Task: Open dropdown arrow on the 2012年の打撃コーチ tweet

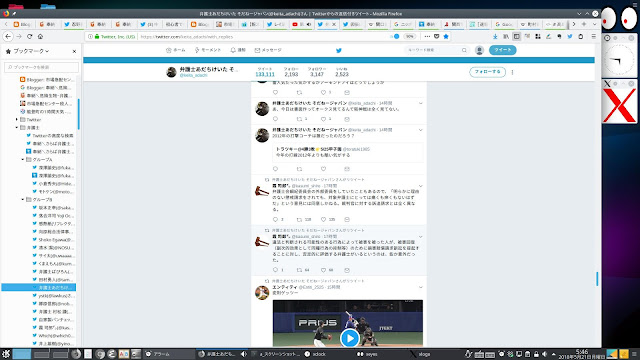Action: click(420, 130)
